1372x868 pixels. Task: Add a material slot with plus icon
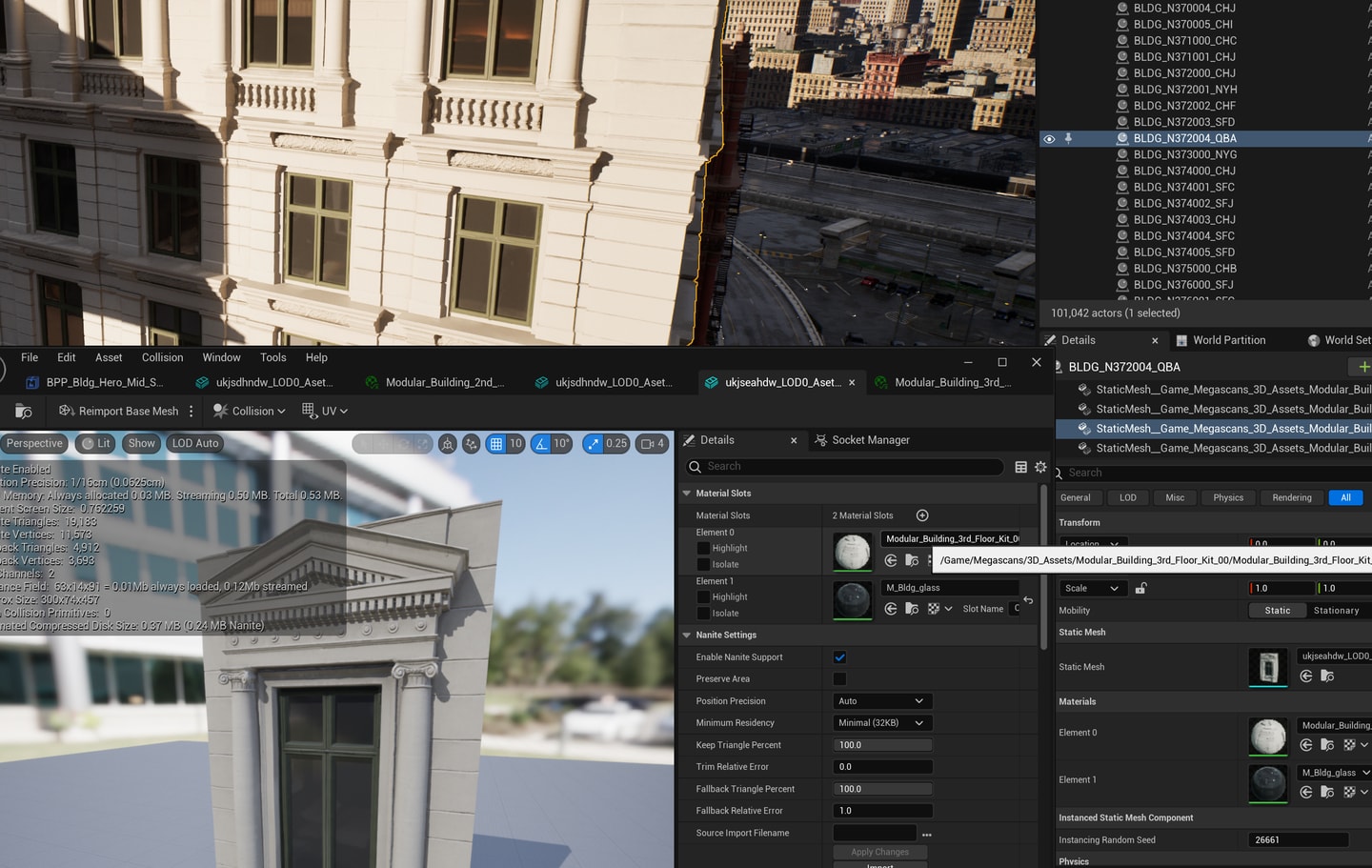922,515
